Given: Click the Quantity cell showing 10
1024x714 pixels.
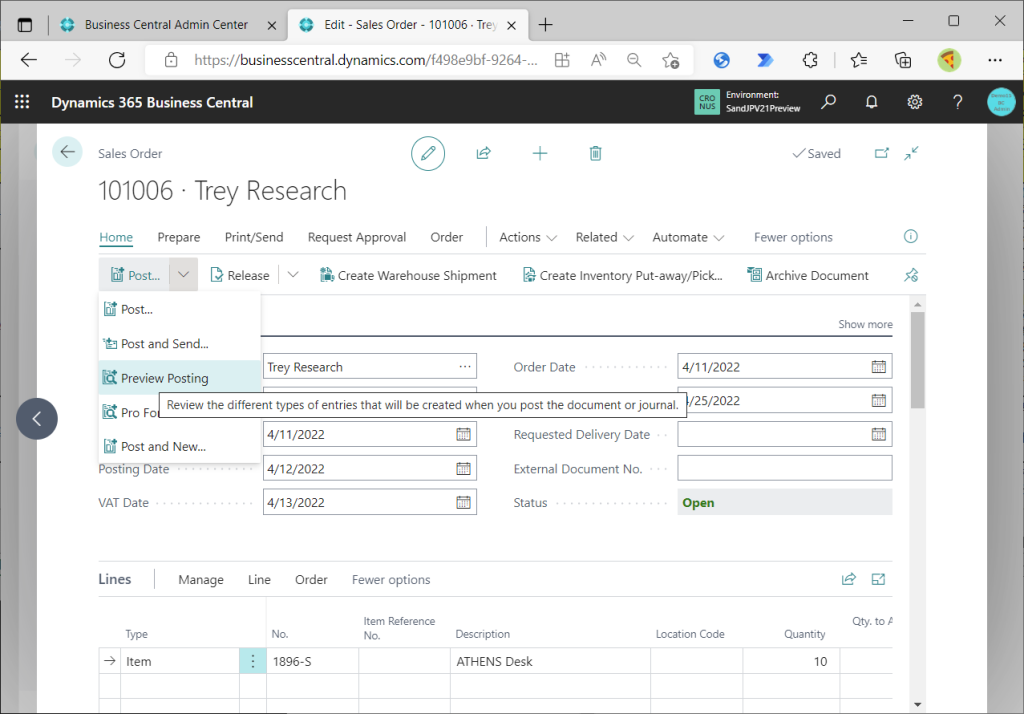Looking at the screenshot, I should tap(791, 661).
